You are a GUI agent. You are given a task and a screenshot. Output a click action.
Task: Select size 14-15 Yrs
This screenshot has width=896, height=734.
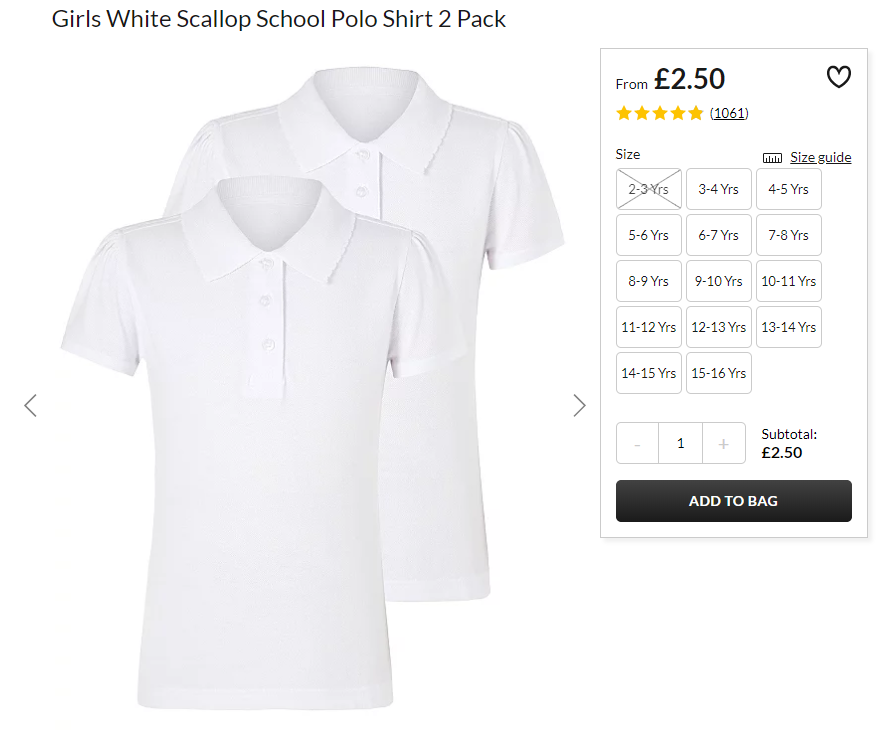coord(649,373)
